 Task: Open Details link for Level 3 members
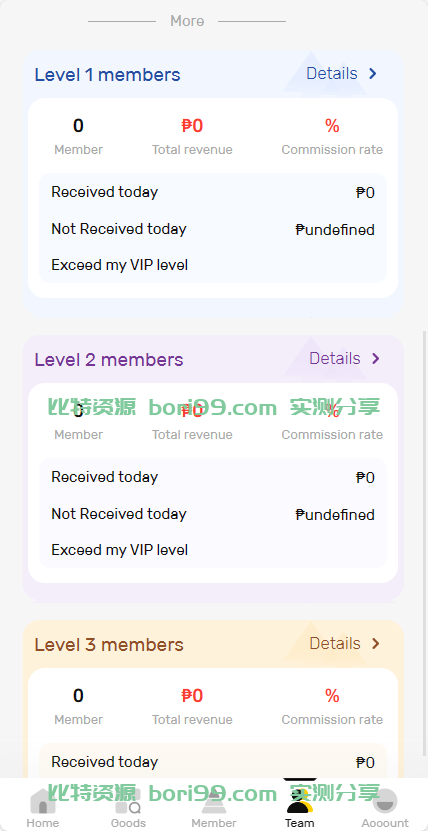(x=335, y=643)
